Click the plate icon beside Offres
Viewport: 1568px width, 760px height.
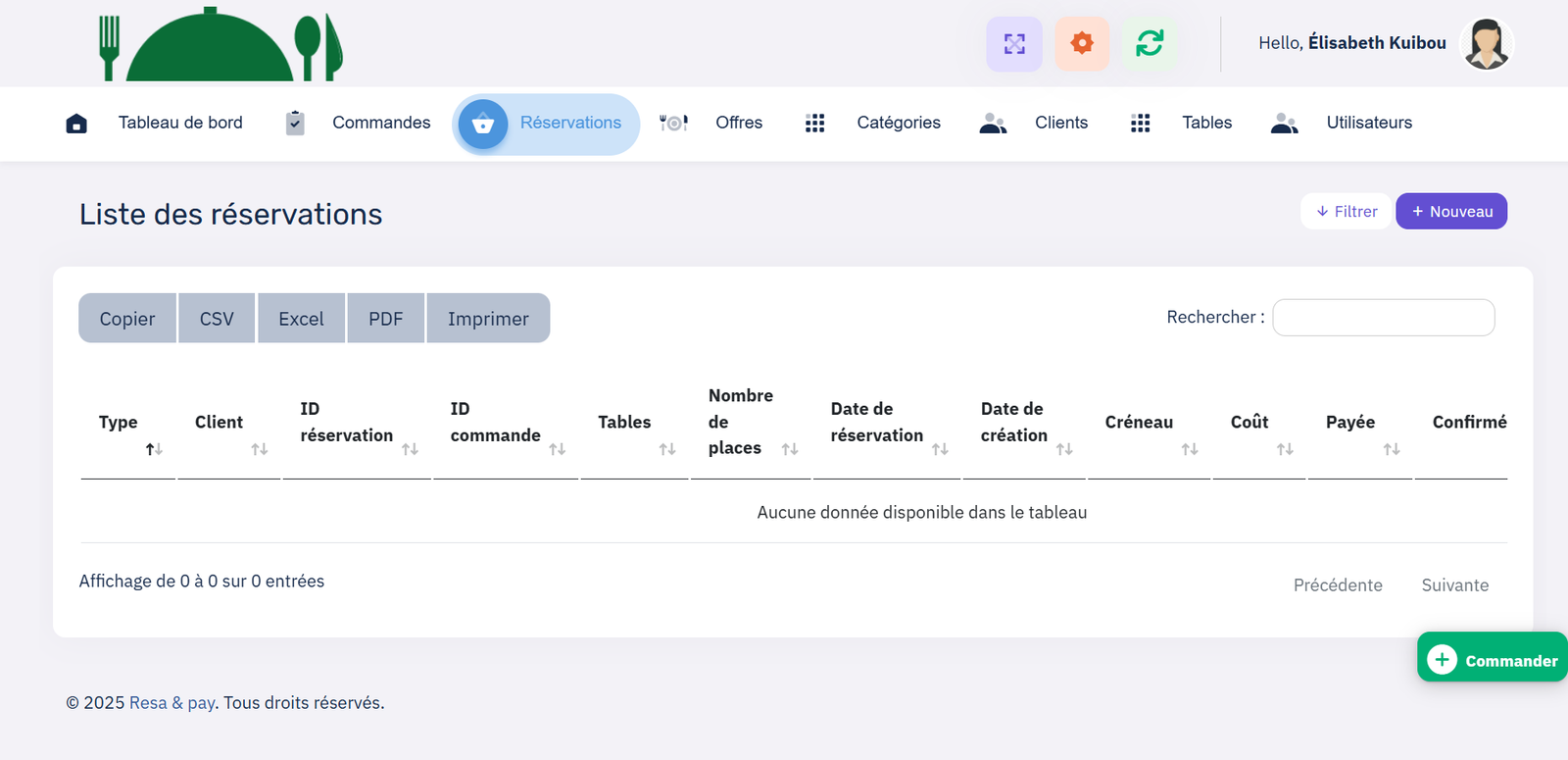(673, 123)
